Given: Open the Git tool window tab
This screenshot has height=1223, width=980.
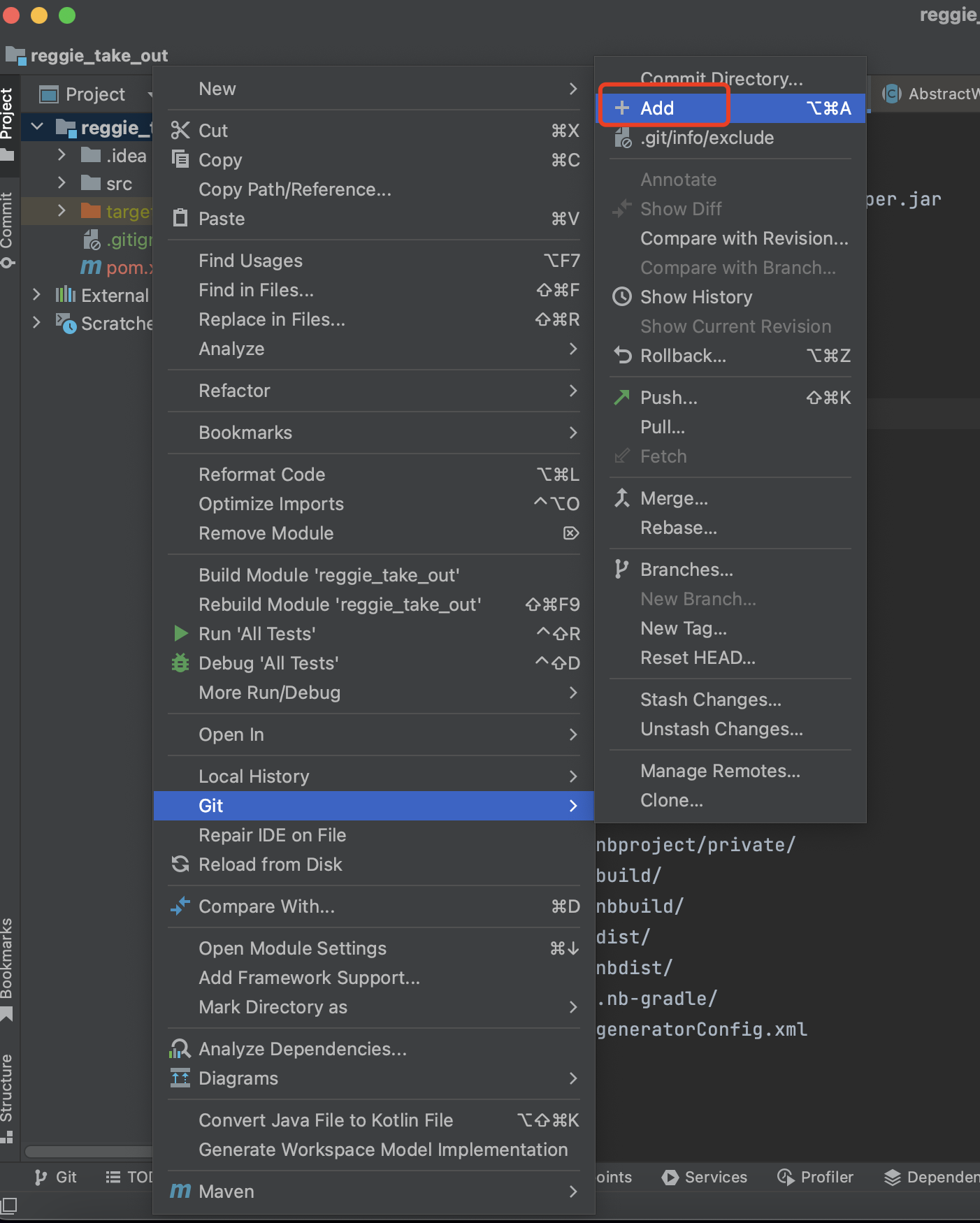Looking at the screenshot, I should 56,1178.
